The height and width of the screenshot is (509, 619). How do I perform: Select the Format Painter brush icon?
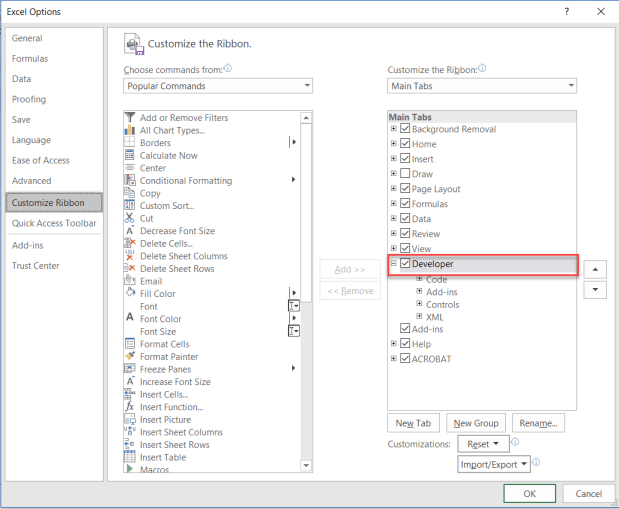(130, 356)
